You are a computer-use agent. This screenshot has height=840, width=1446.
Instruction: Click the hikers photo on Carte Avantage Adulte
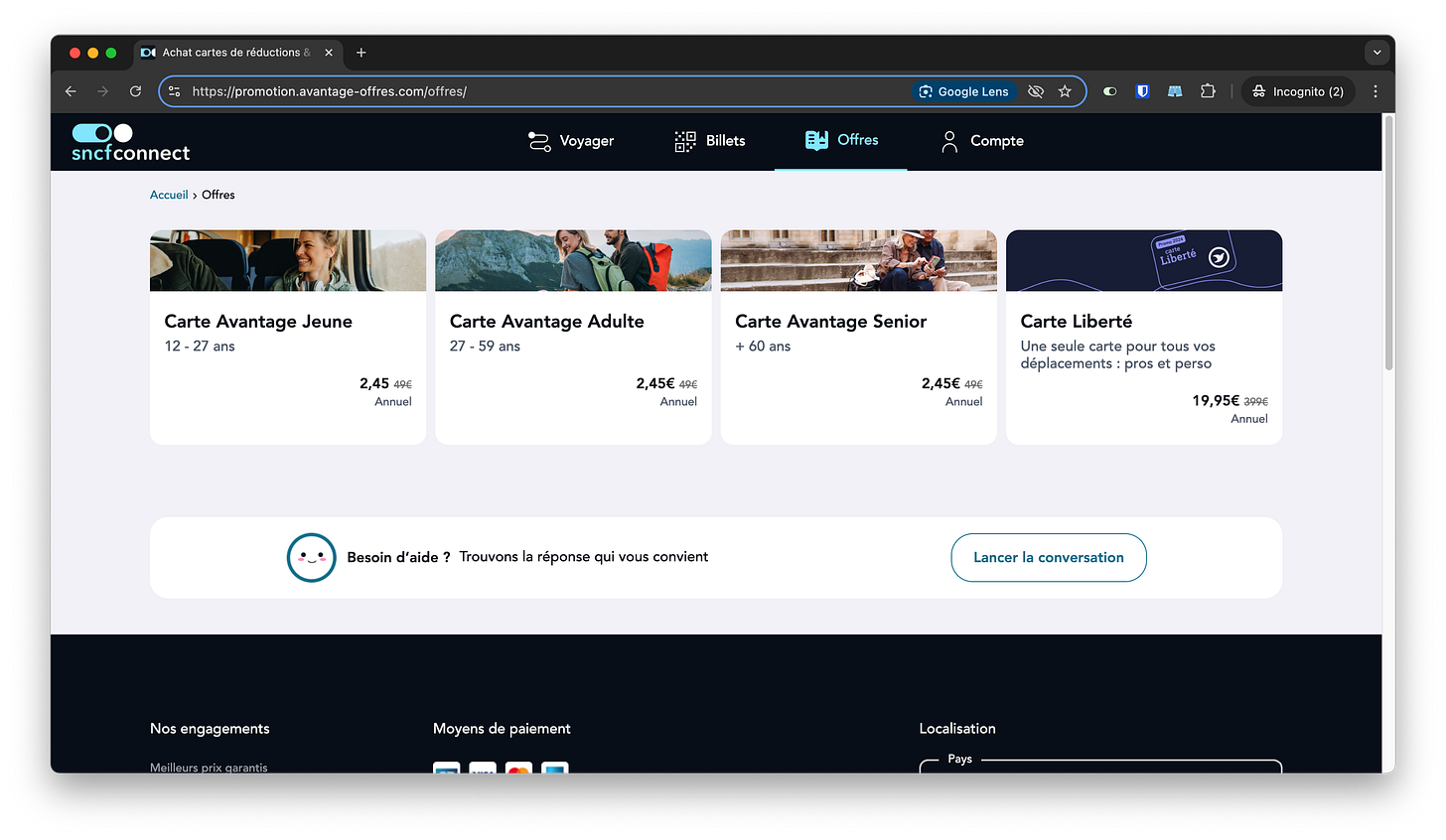tap(573, 260)
